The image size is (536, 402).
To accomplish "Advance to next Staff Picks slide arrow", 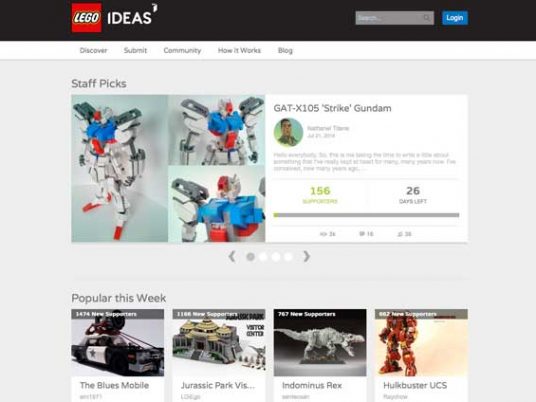I will tap(307, 256).
